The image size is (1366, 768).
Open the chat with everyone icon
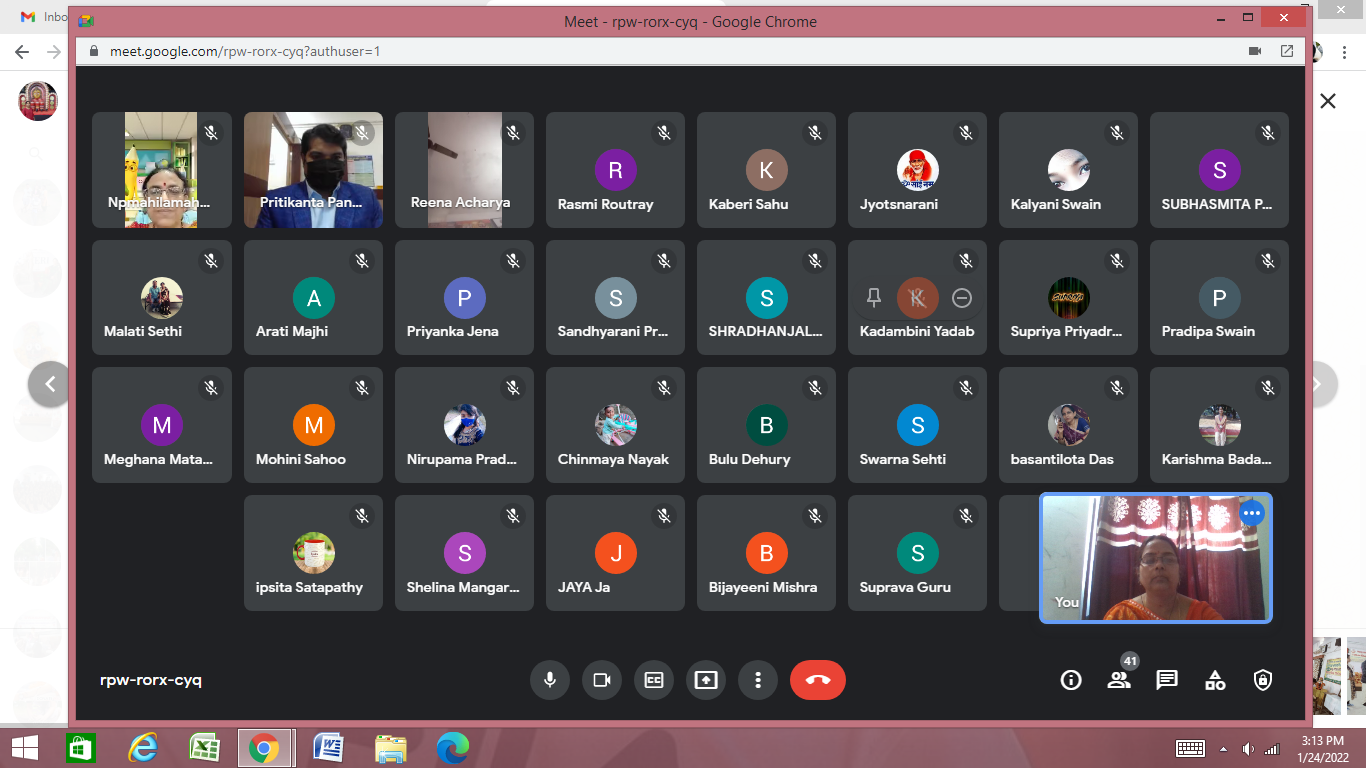pos(1167,680)
